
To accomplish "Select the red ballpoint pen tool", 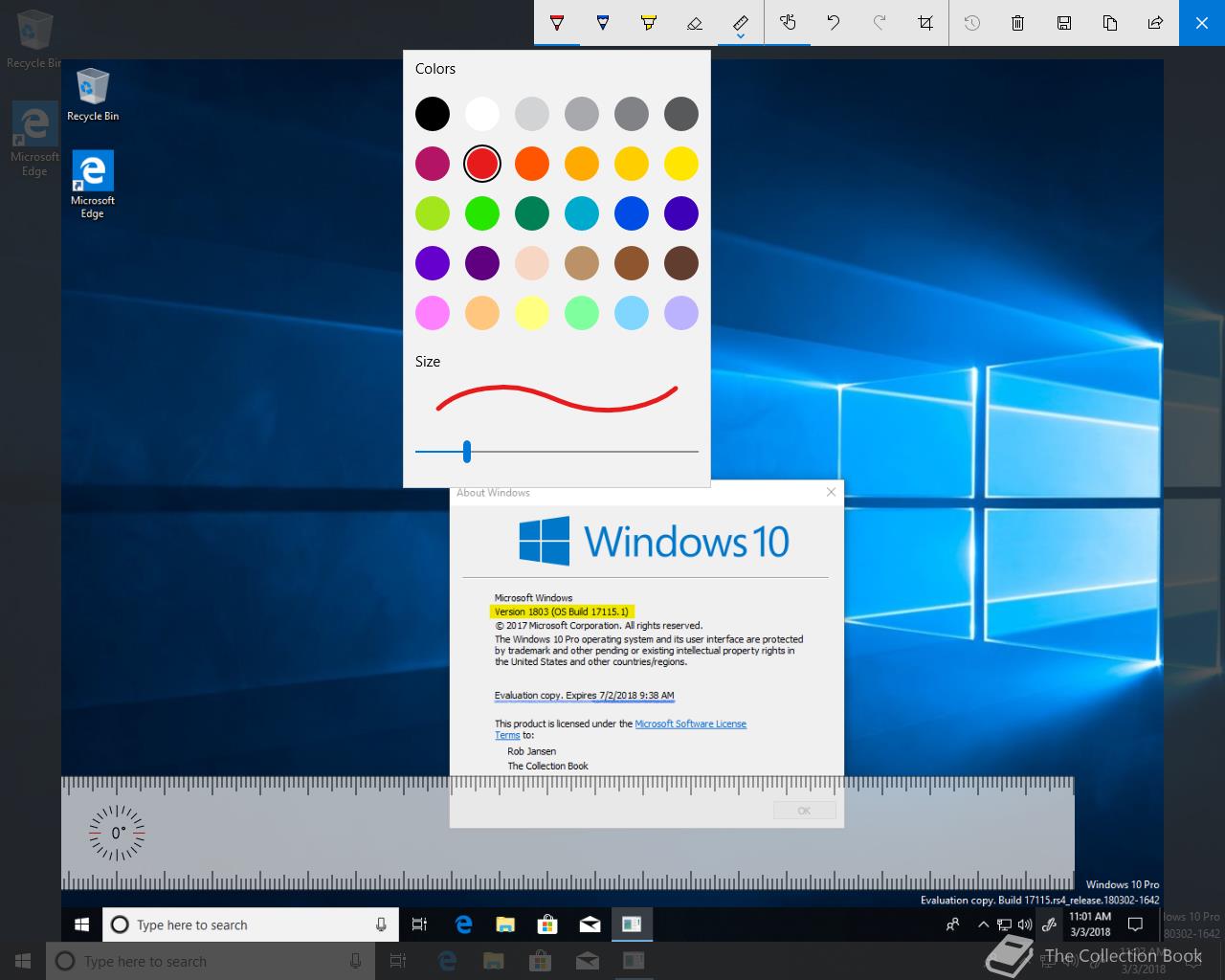I will 557,22.
